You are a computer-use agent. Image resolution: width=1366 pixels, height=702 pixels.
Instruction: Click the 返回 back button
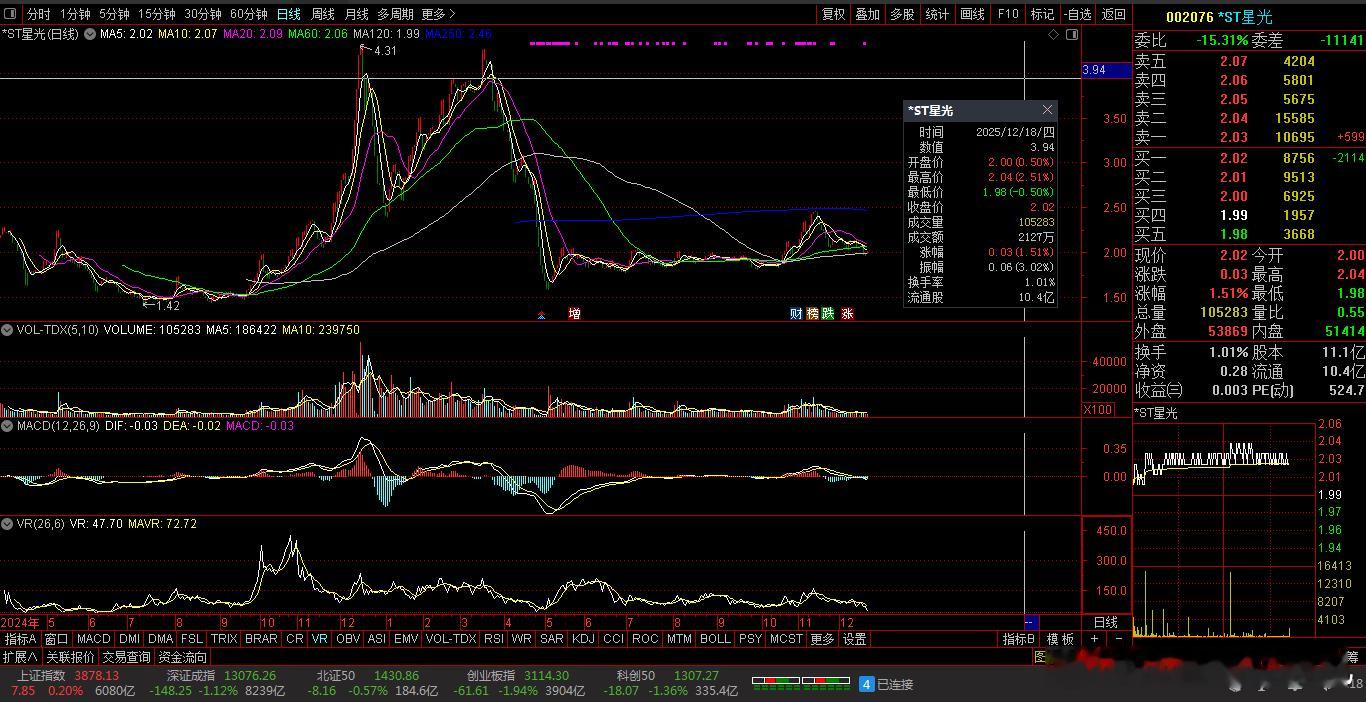1113,14
